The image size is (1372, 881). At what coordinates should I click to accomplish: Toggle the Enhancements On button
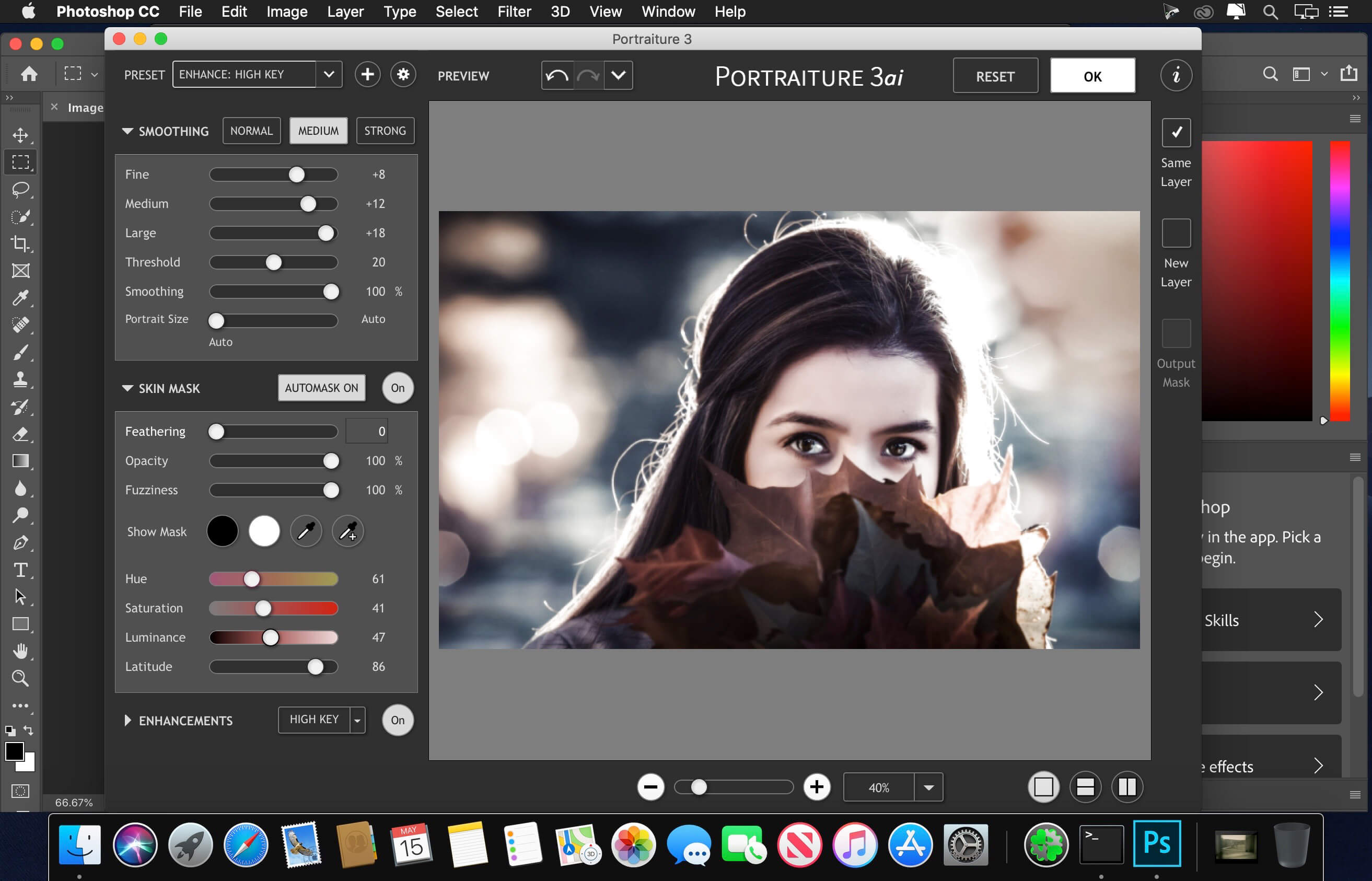(397, 719)
